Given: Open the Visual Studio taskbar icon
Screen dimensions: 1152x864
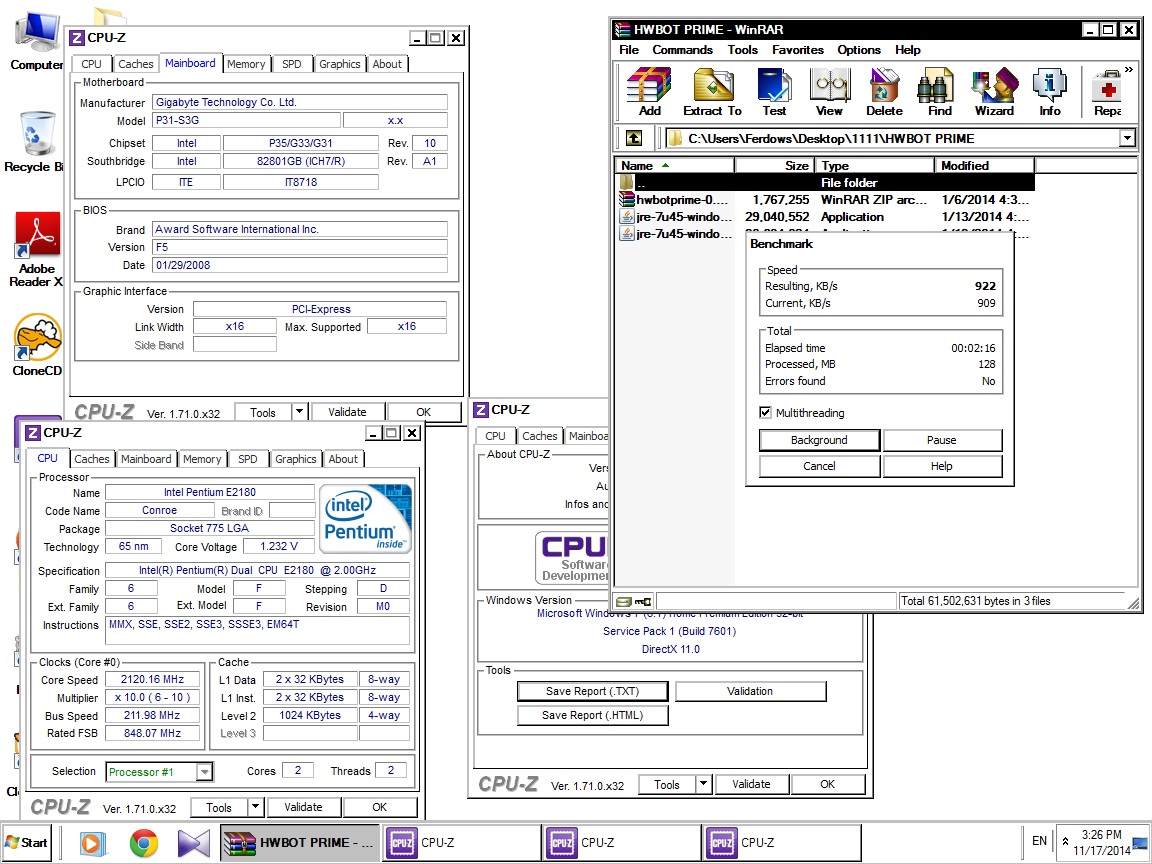Looking at the screenshot, I should tap(194, 843).
